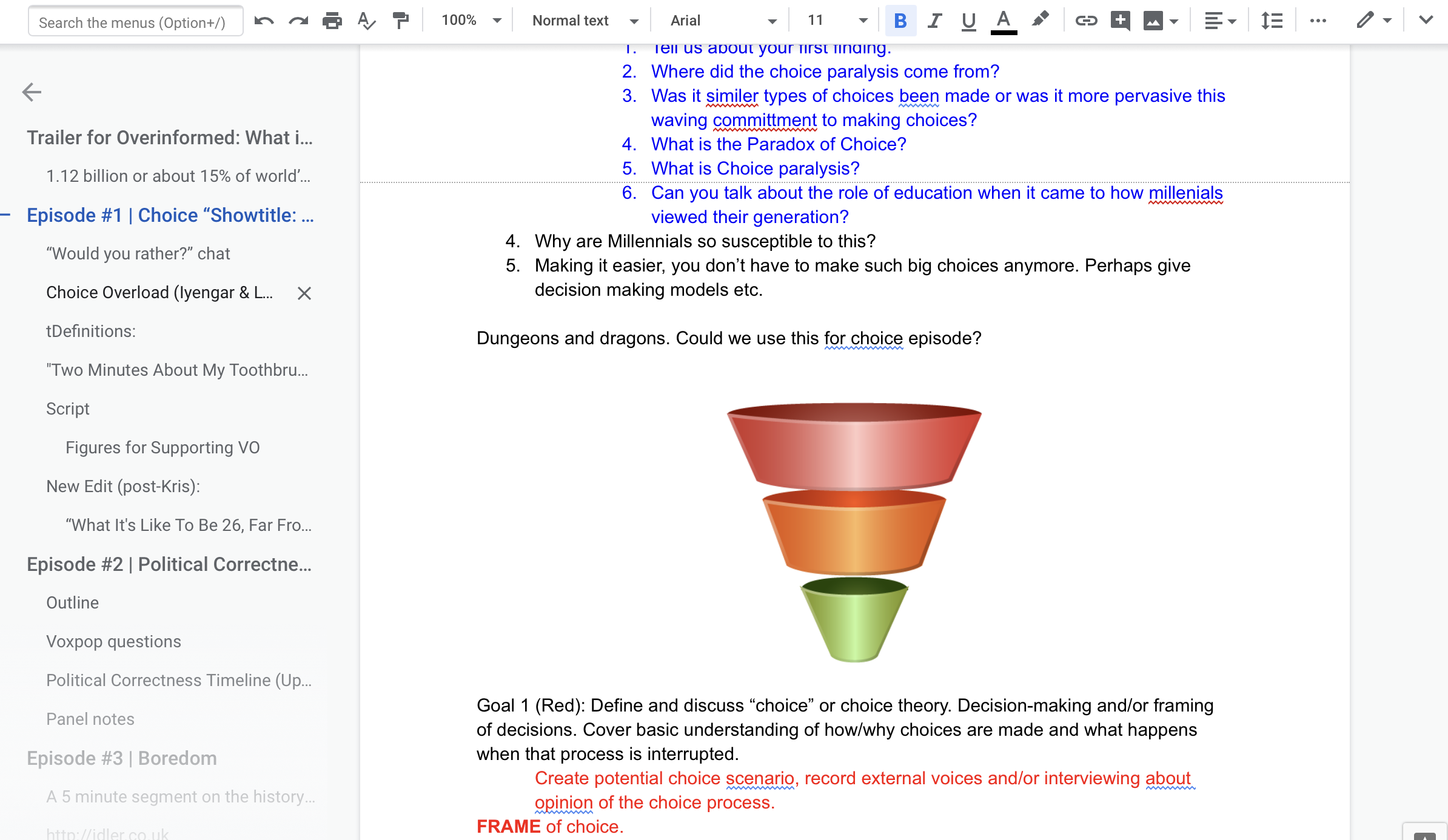Viewport: 1448px width, 840px height.
Task: Click the Search the menus field
Action: (136, 22)
